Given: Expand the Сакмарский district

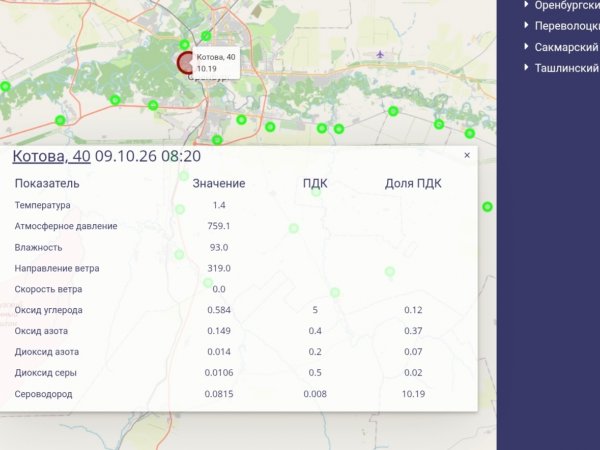Looking at the screenshot, I should 527,47.
